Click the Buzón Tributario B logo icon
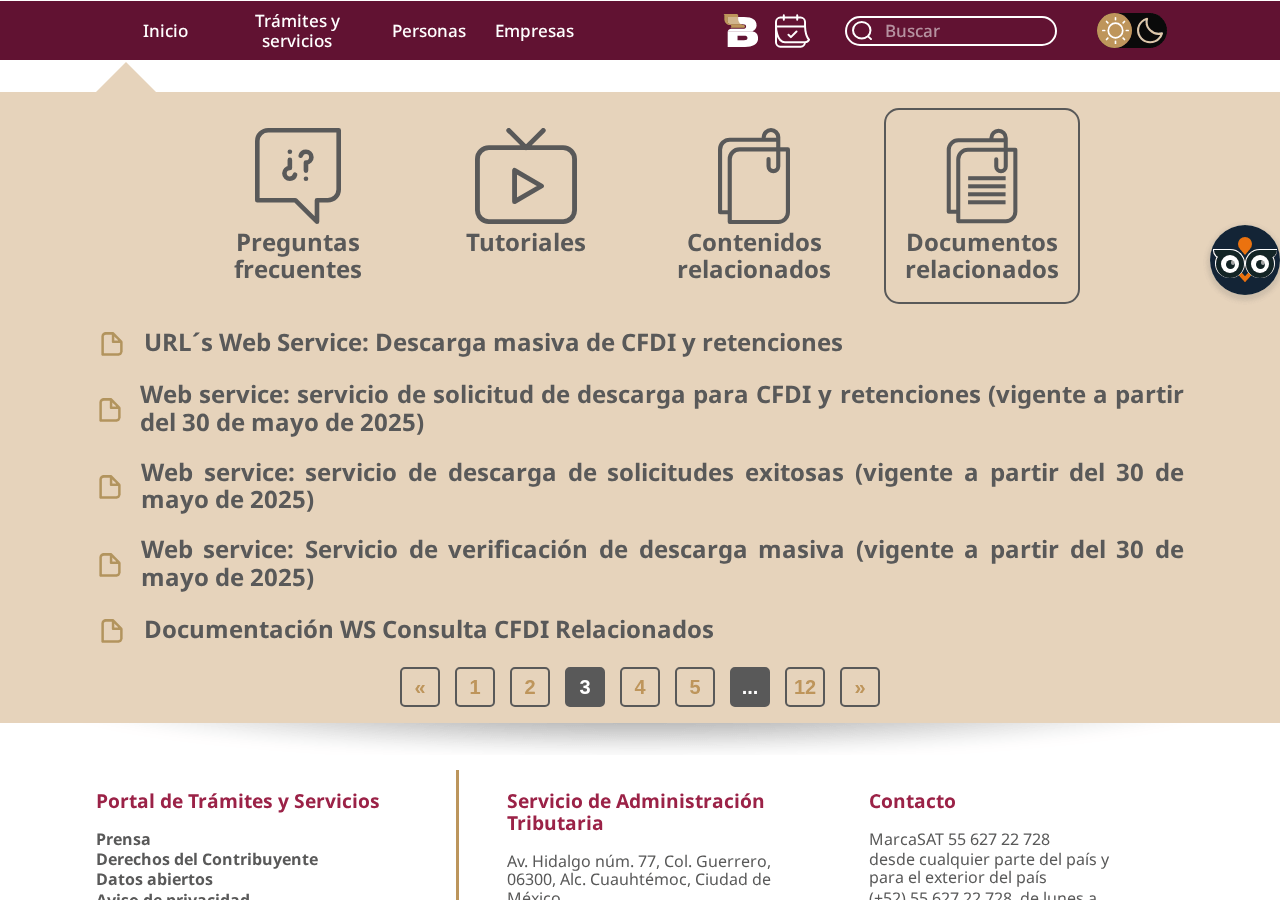The image size is (1280, 900). (x=741, y=31)
